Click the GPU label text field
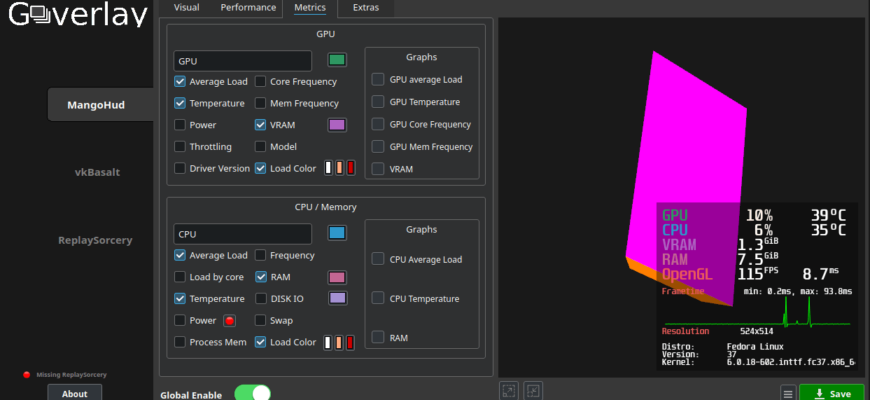Screen dimensions: 870x400 [242, 61]
